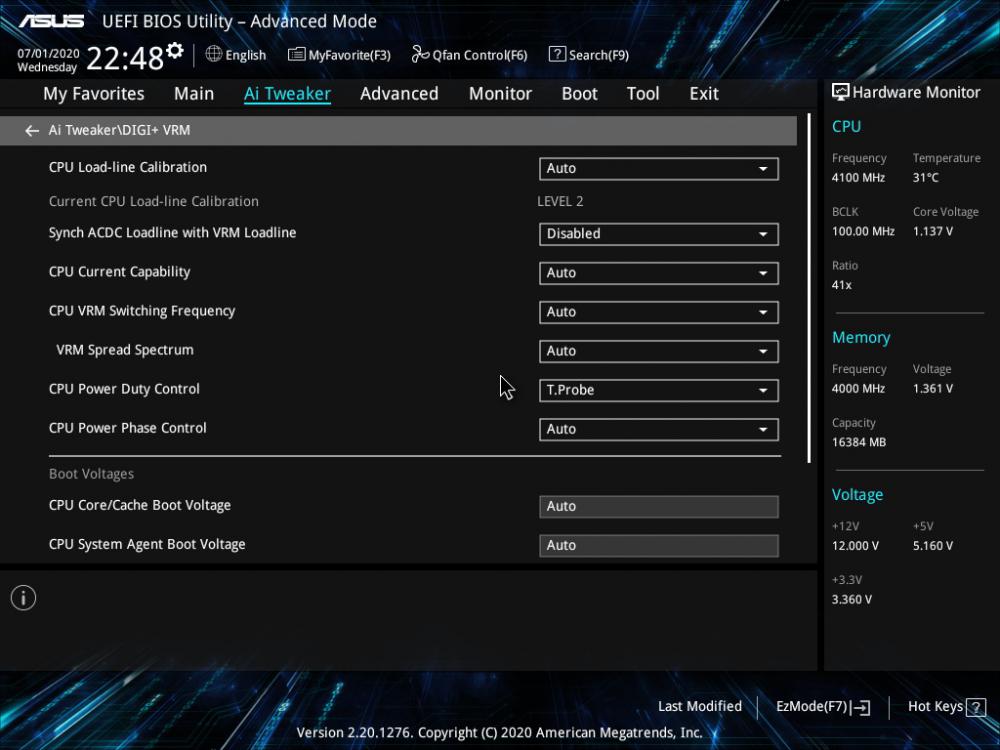The height and width of the screenshot is (750, 1000).
Task: Go to the Advanced tab
Action: point(399,94)
